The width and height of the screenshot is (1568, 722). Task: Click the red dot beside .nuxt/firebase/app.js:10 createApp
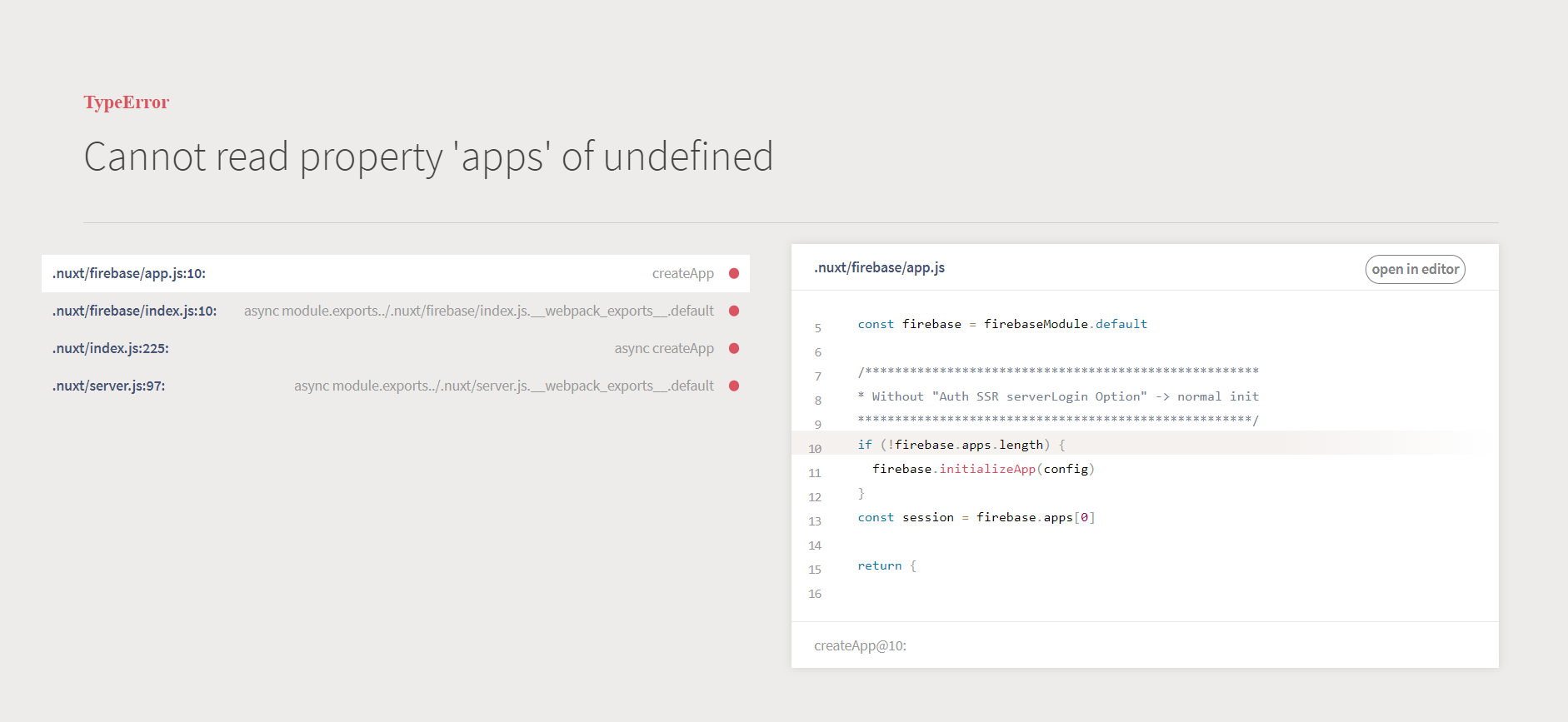point(734,273)
